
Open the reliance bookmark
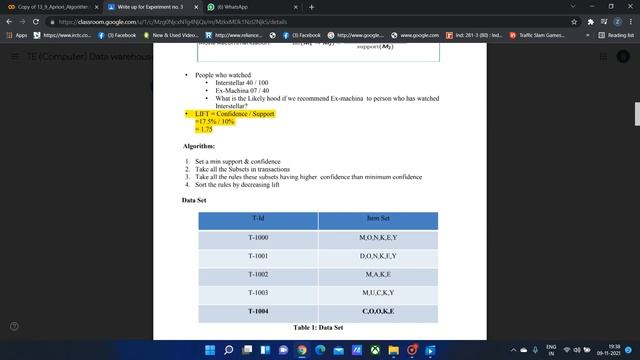pyautogui.click(x=233, y=36)
